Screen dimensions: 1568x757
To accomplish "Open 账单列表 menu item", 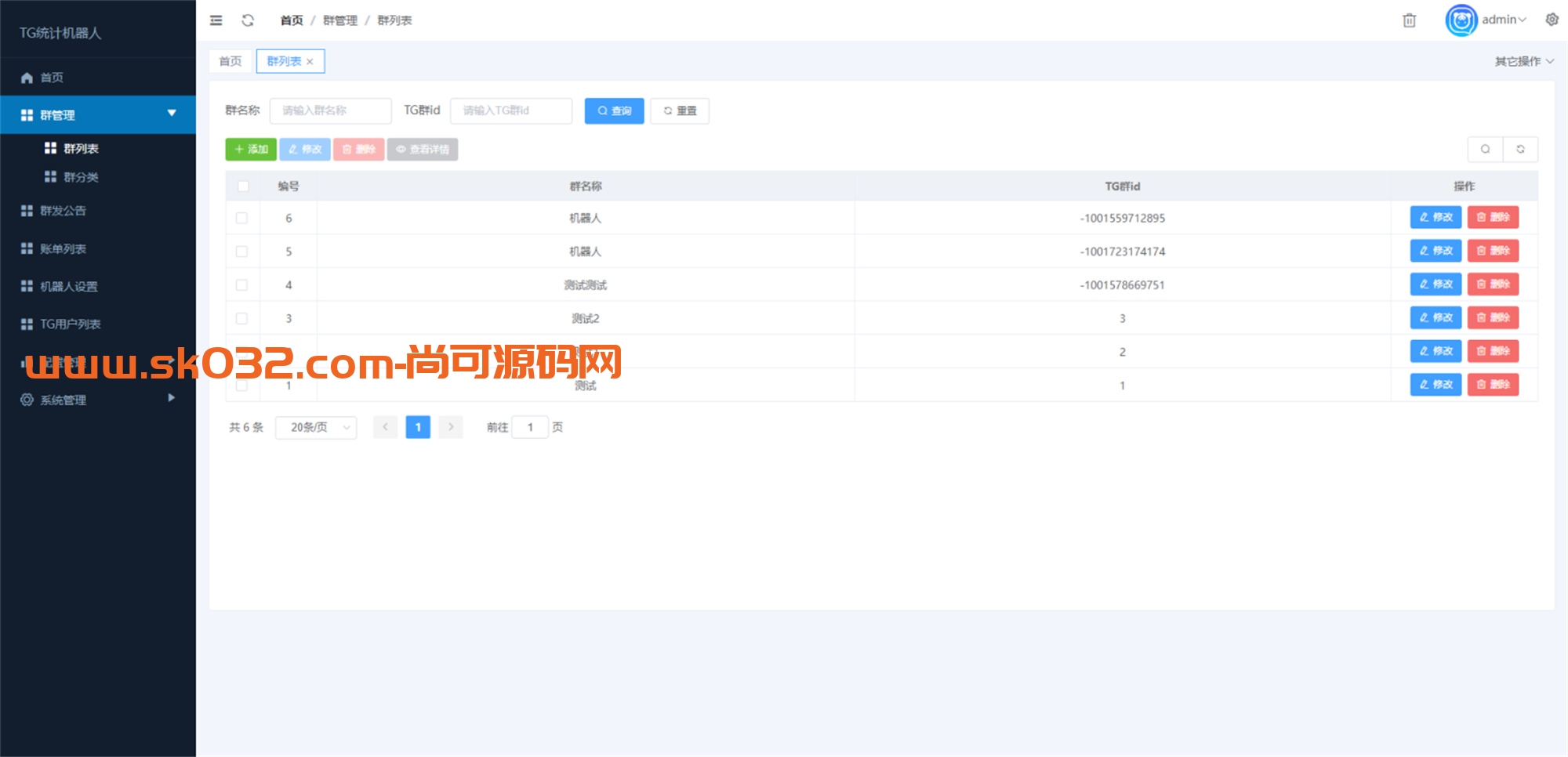I will pos(98,248).
